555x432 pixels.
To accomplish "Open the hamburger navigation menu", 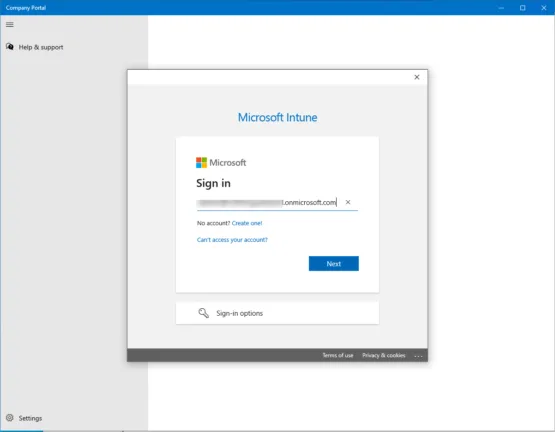I will pyautogui.click(x=10, y=24).
